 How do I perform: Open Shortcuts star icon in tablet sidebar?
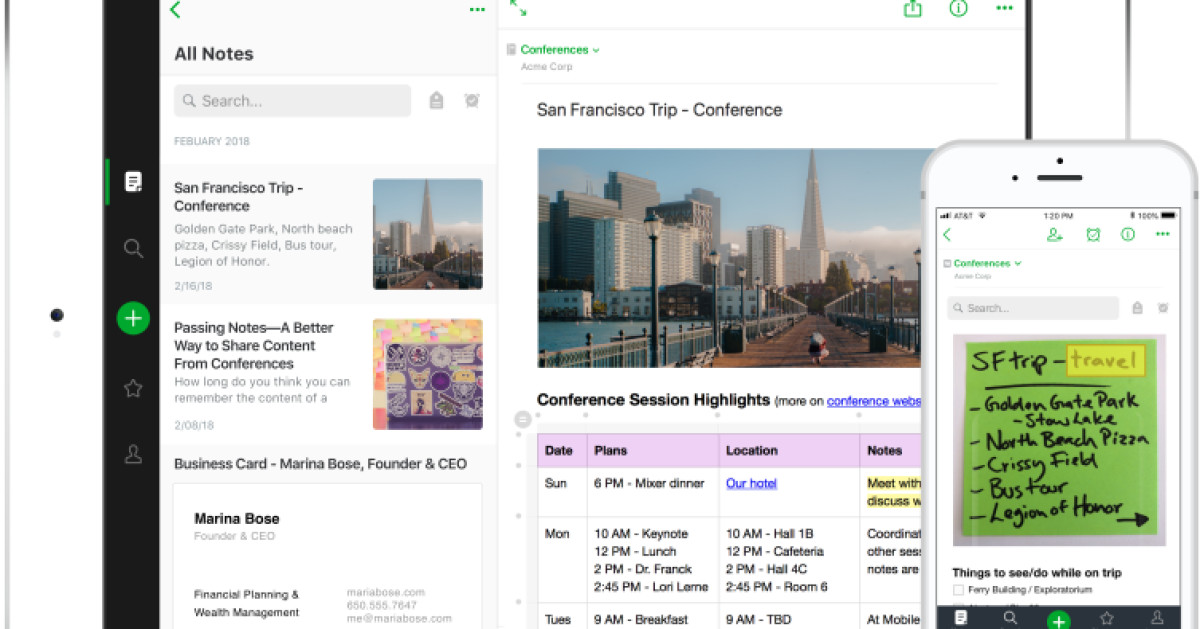133,389
